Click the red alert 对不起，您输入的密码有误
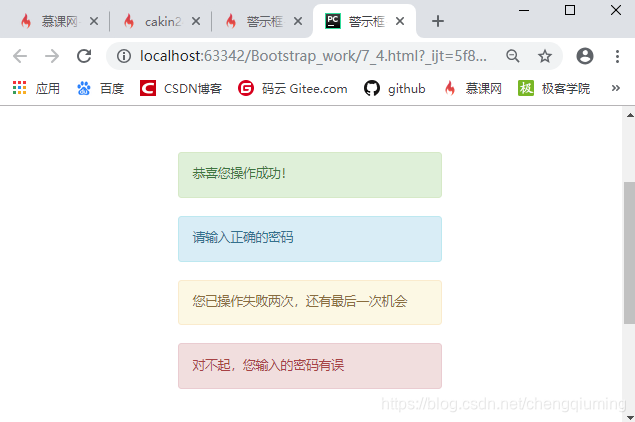 (310, 366)
